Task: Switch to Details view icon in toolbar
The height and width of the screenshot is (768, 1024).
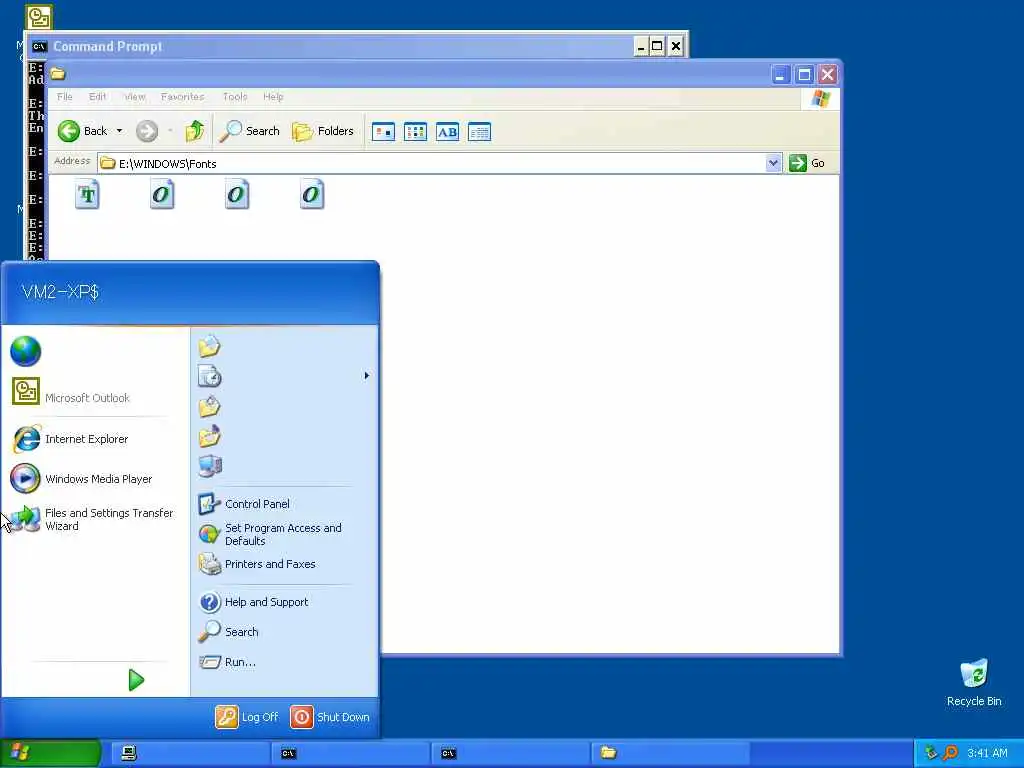Action: click(x=479, y=132)
